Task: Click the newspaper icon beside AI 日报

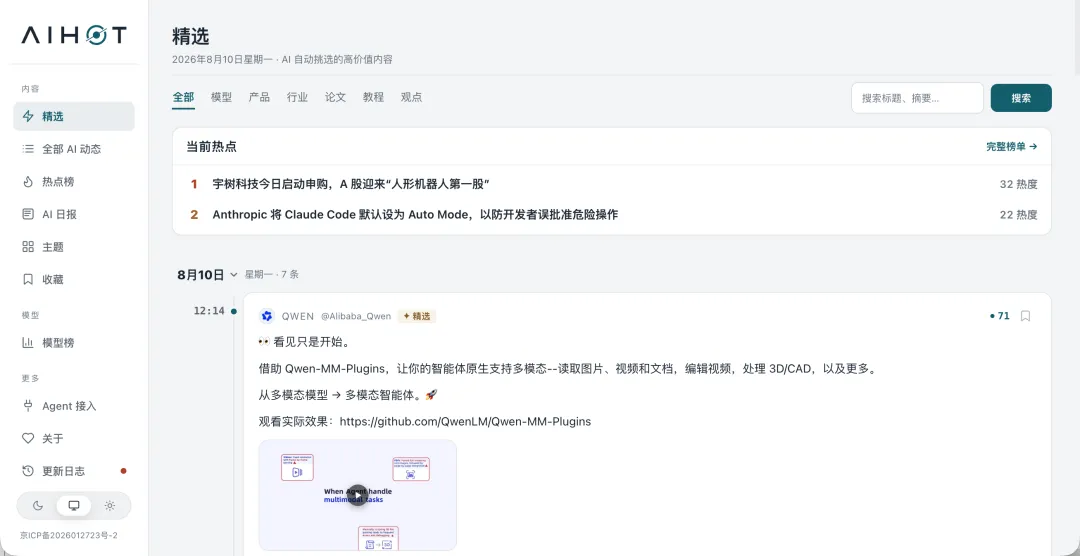Action: point(28,214)
